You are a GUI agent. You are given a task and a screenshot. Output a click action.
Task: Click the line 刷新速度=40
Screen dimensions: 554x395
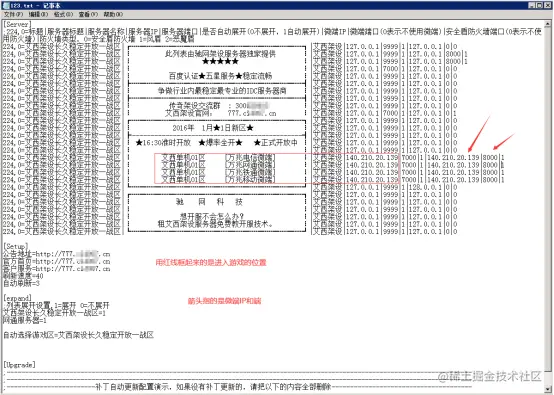tap(23, 276)
